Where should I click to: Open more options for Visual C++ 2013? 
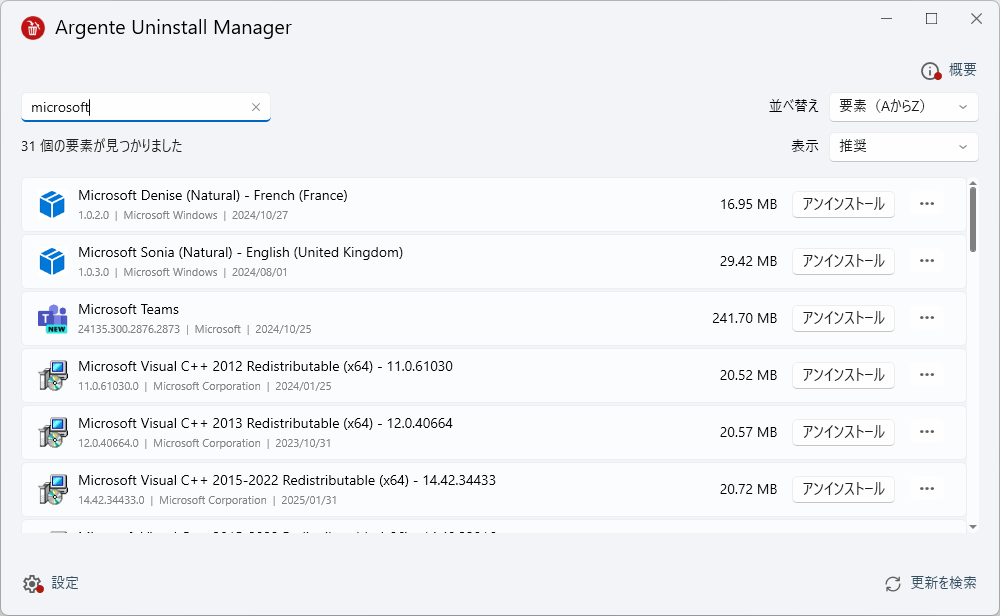coord(927,432)
